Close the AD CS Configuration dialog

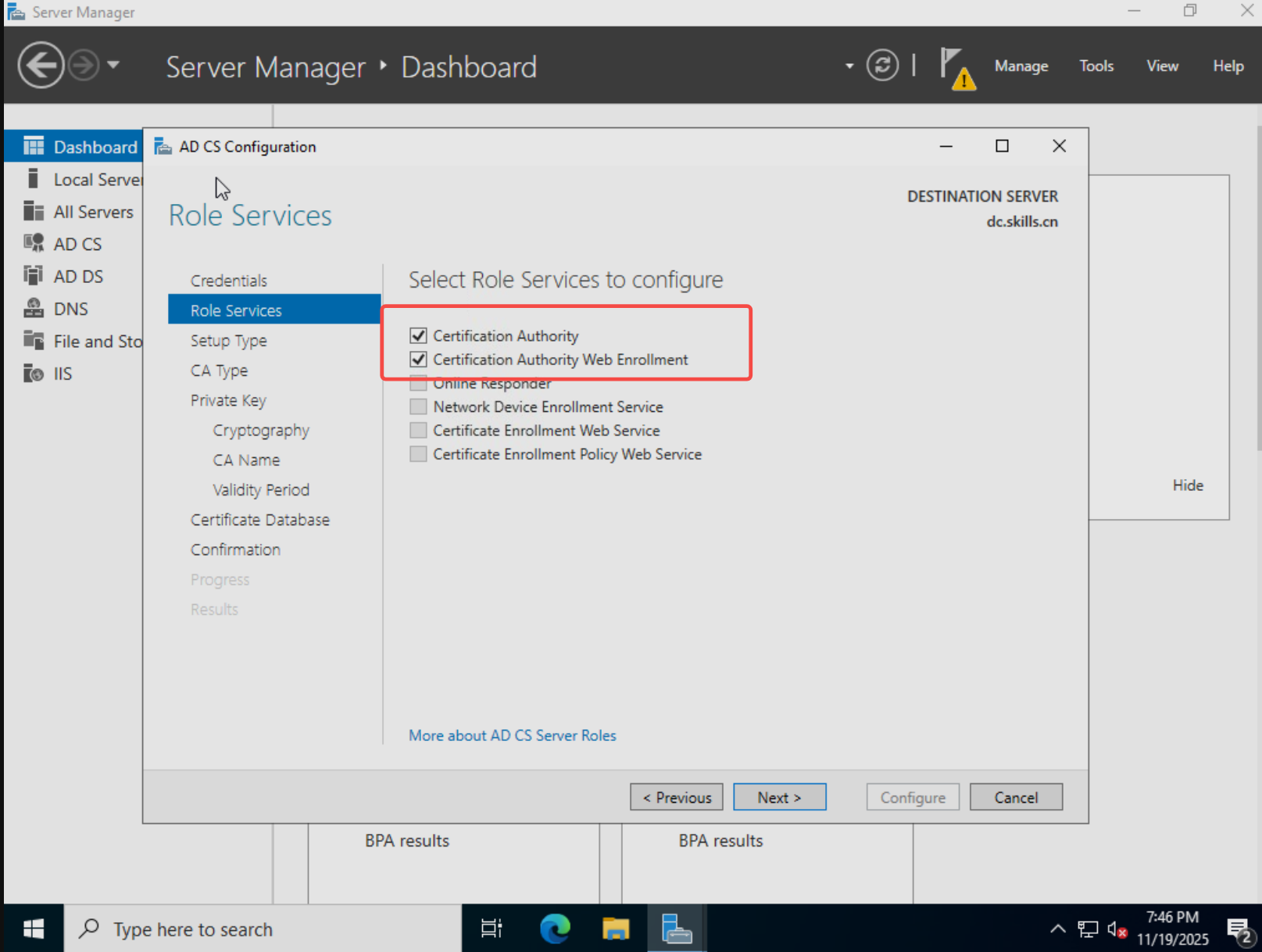point(1059,146)
